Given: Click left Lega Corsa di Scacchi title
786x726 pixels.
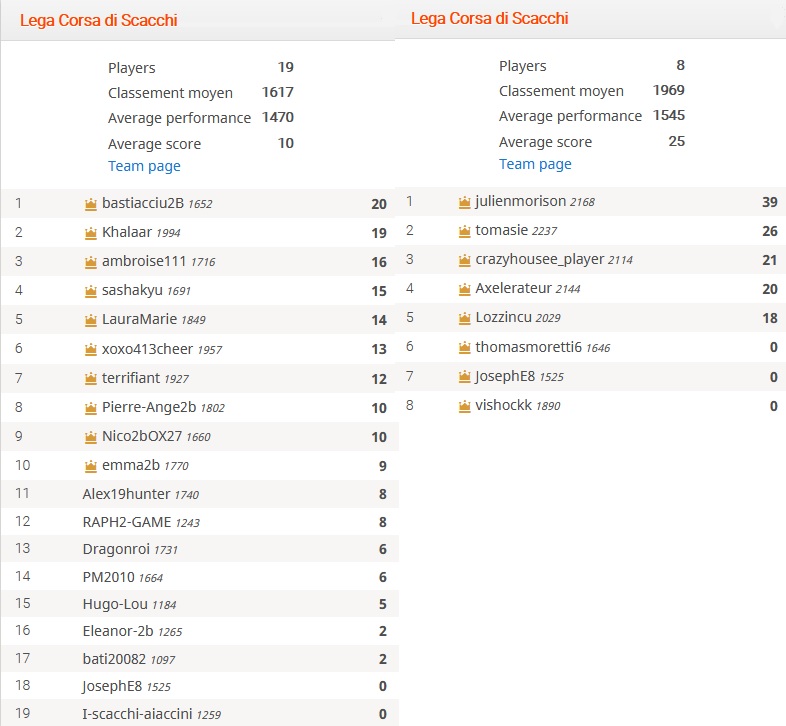Looking at the screenshot, I should [98, 20].
